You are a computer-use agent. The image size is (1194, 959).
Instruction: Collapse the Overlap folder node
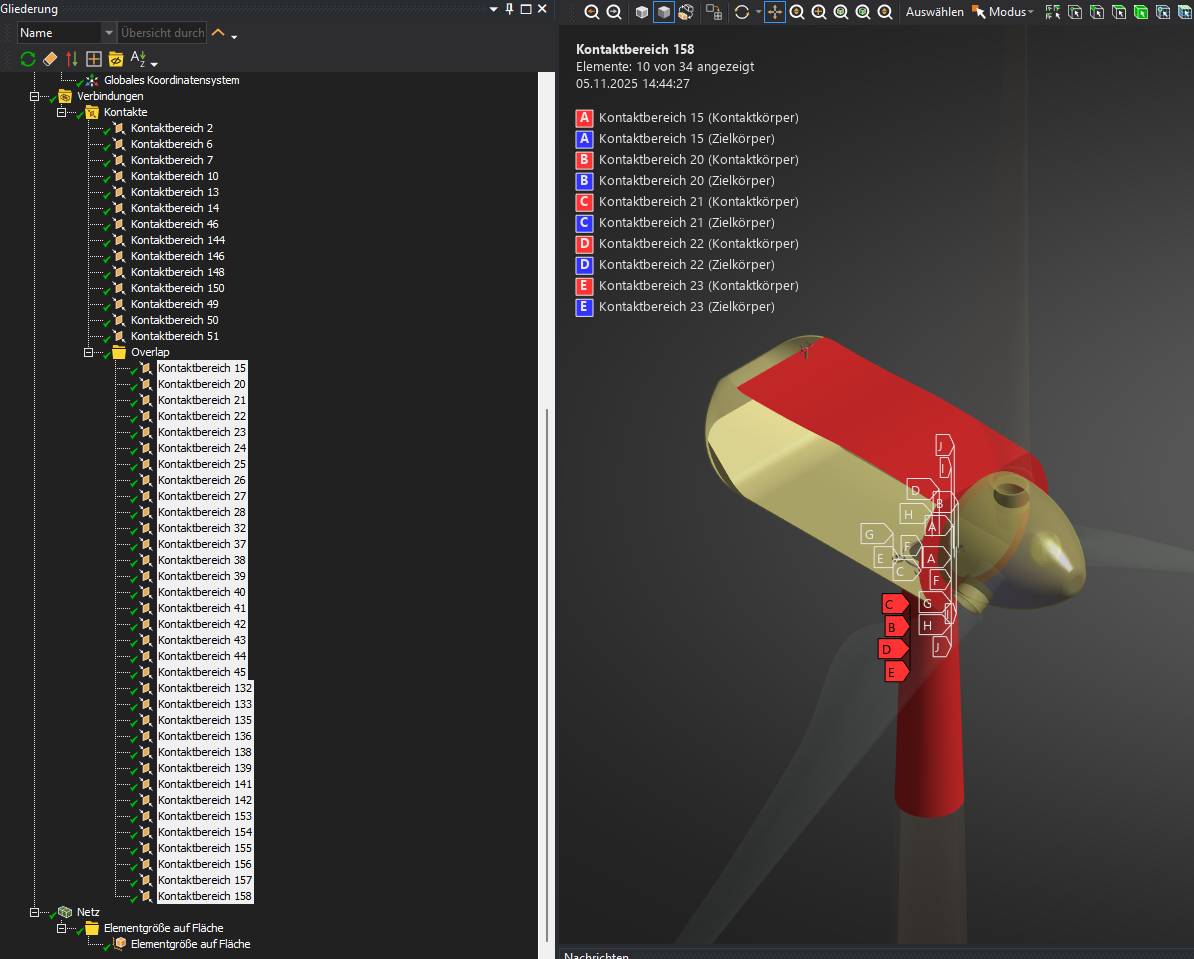tap(89, 352)
